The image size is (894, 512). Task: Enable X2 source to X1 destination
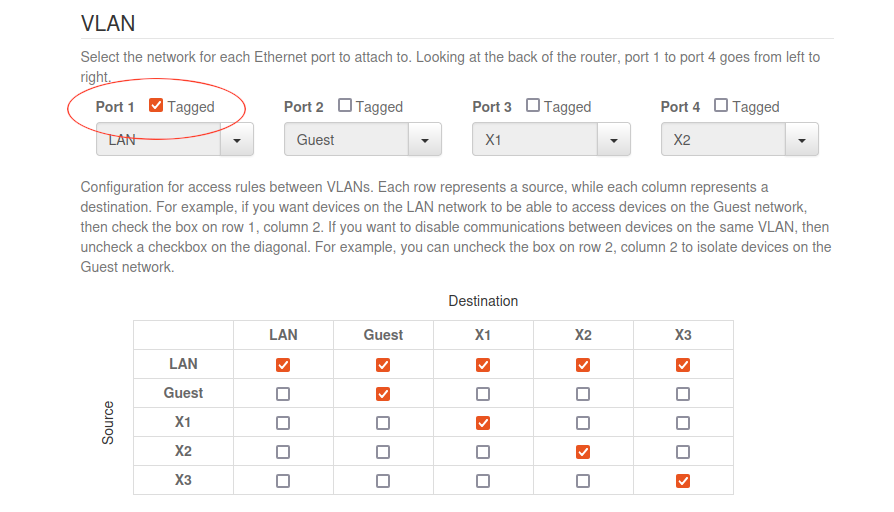(x=483, y=452)
